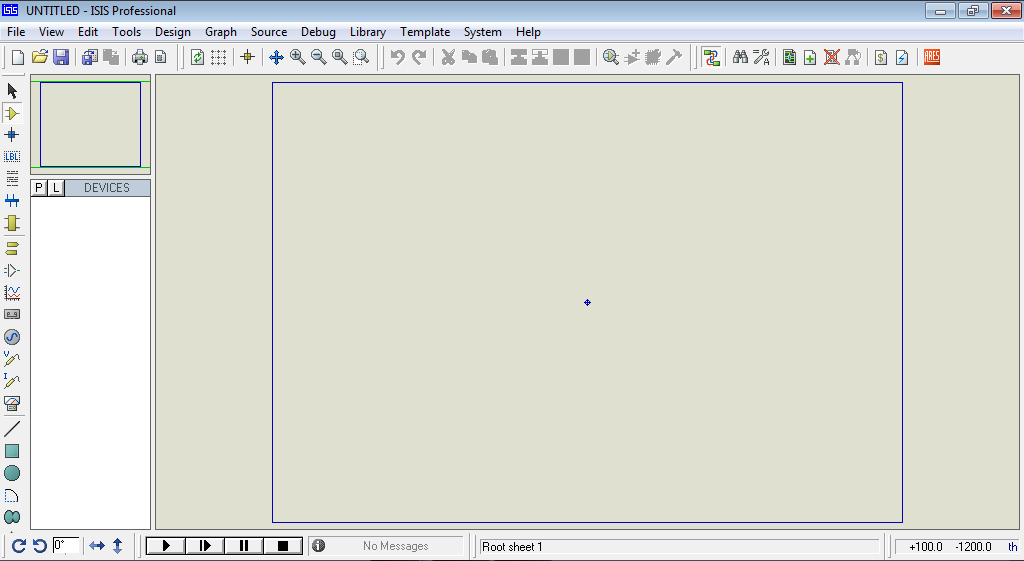Image resolution: width=1024 pixels, height=561 pixels.
Task: Activate the Wire Label mode tool
Action: pyautogui.click(x=12, y=157)
